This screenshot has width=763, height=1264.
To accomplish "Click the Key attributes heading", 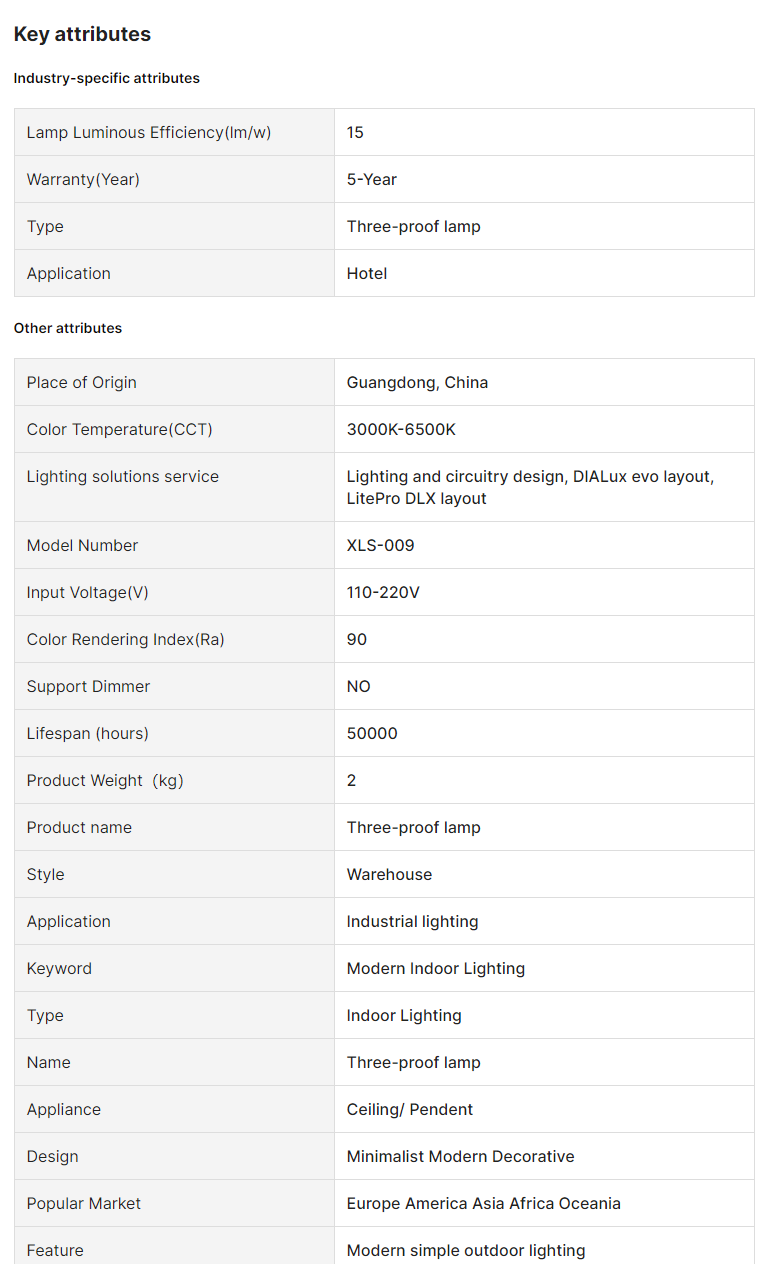I will click(82, 34).
